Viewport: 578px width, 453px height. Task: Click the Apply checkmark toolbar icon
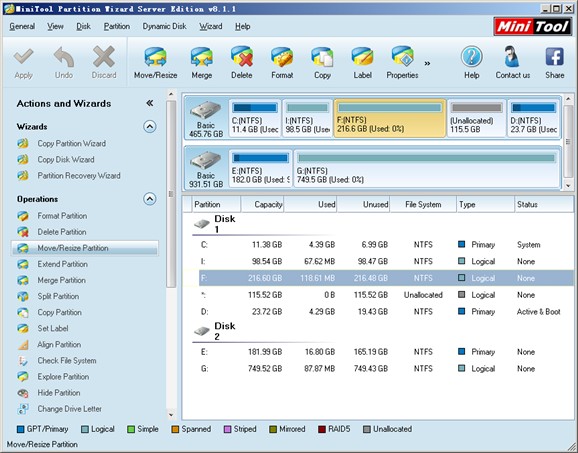tap(24, 57)
